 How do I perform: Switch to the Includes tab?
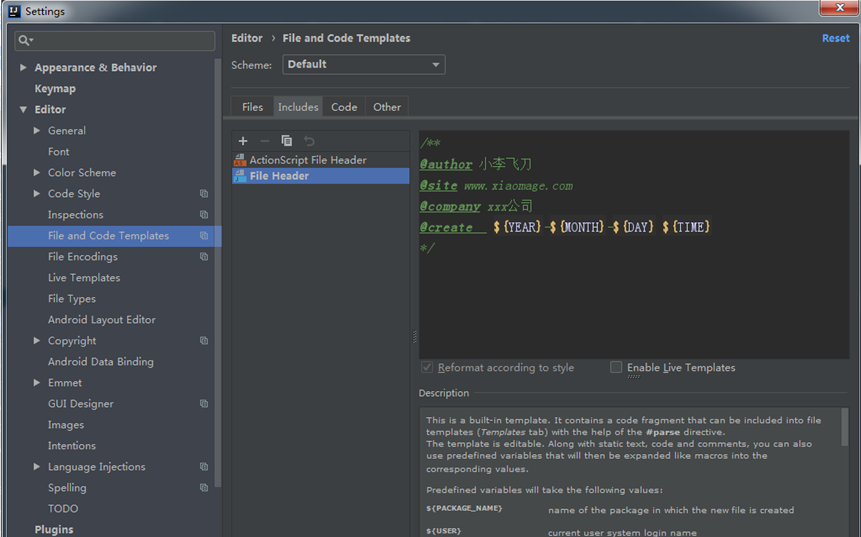coord(298,107)
